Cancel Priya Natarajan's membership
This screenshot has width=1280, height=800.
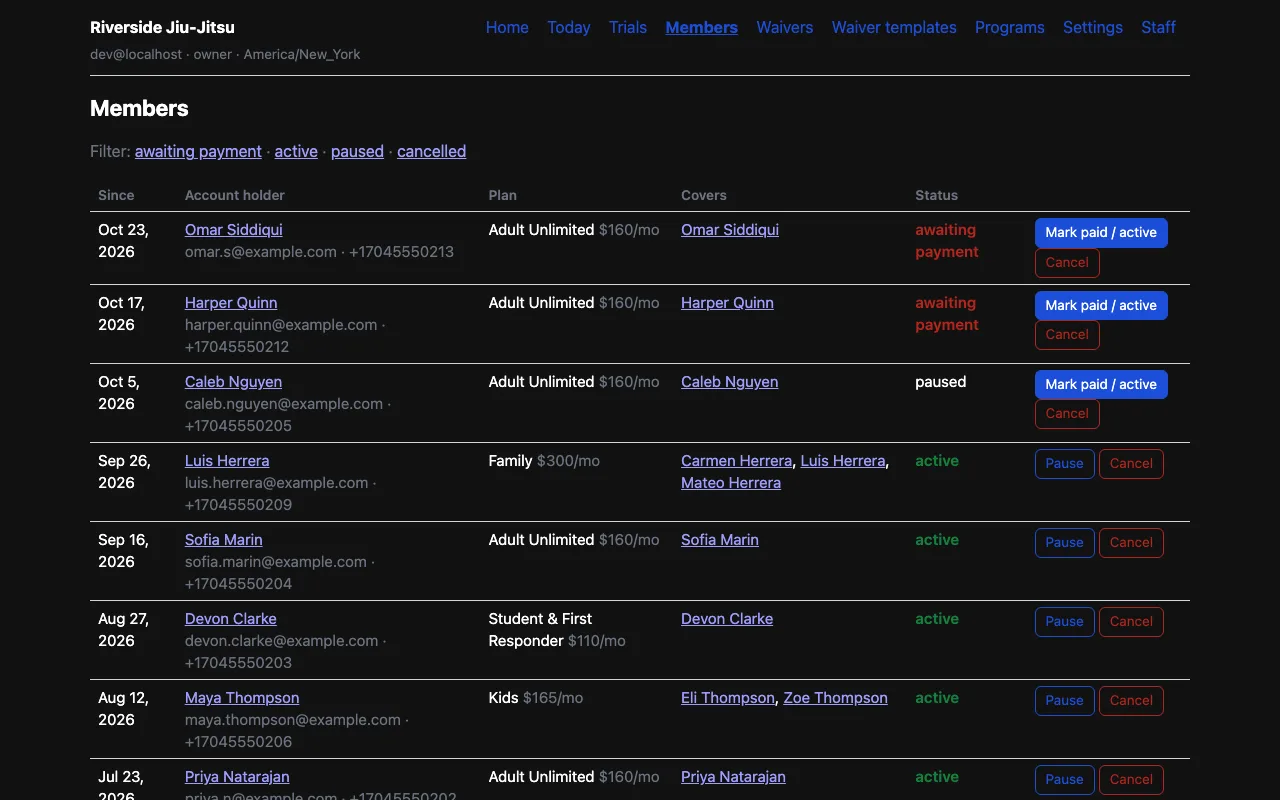[1131, 780]
